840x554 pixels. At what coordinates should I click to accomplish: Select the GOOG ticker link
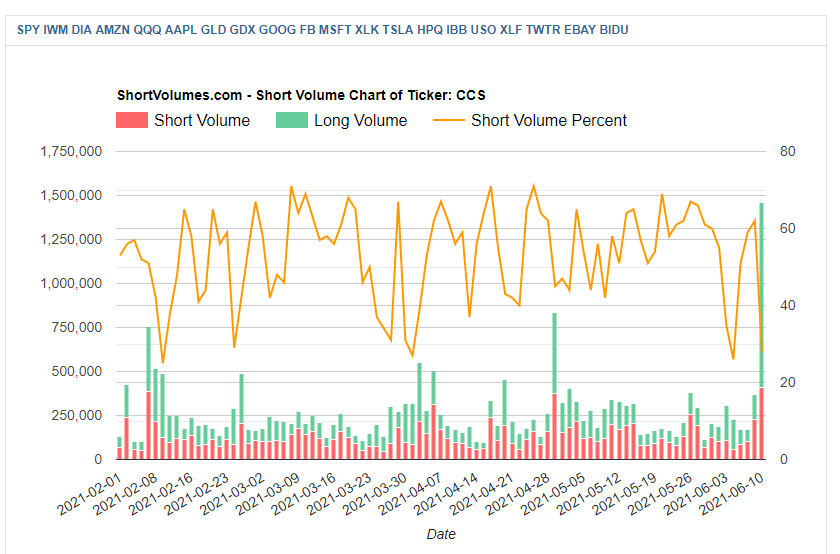click(273, 30)
